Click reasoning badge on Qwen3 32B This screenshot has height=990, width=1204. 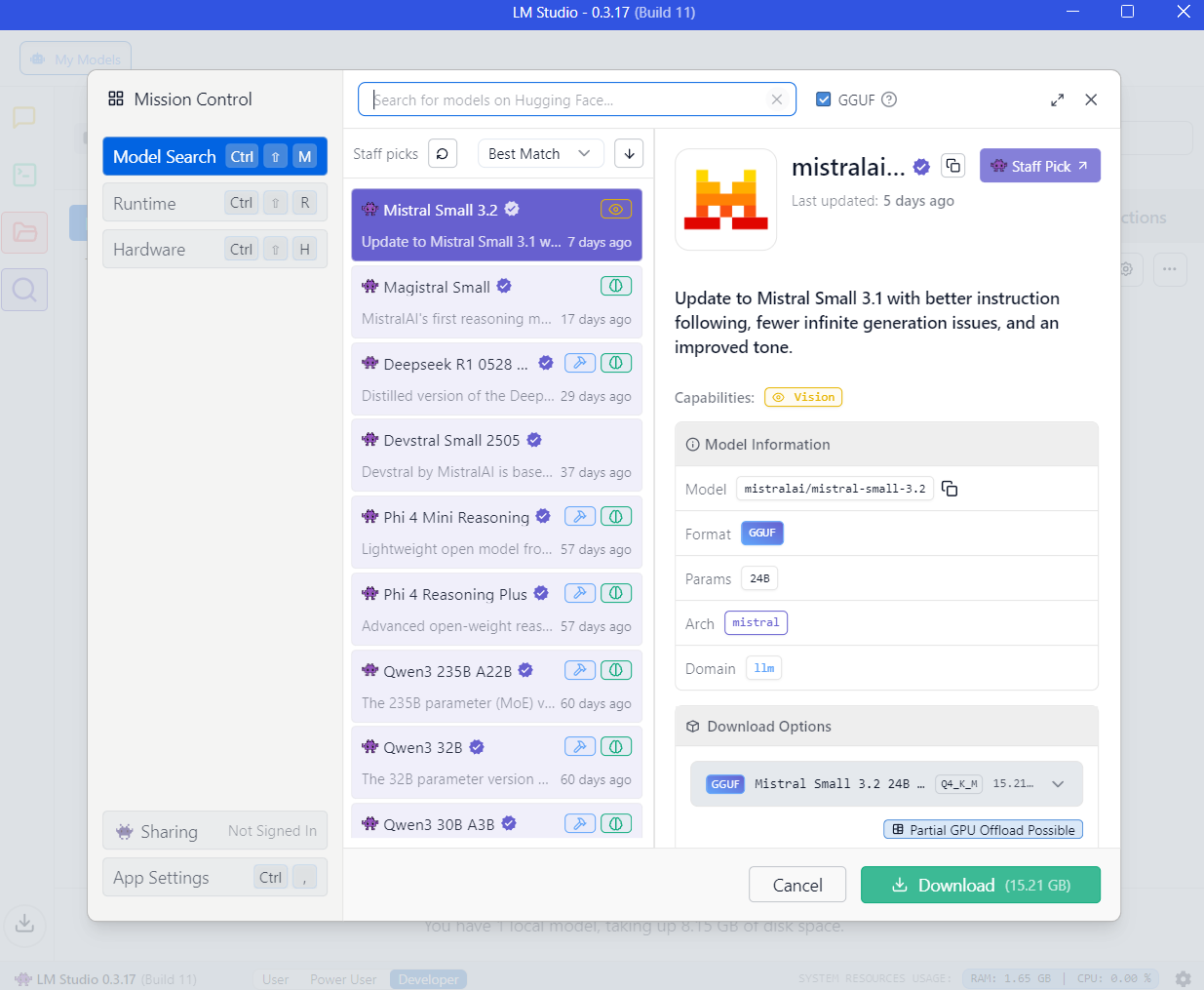[615, 746]
